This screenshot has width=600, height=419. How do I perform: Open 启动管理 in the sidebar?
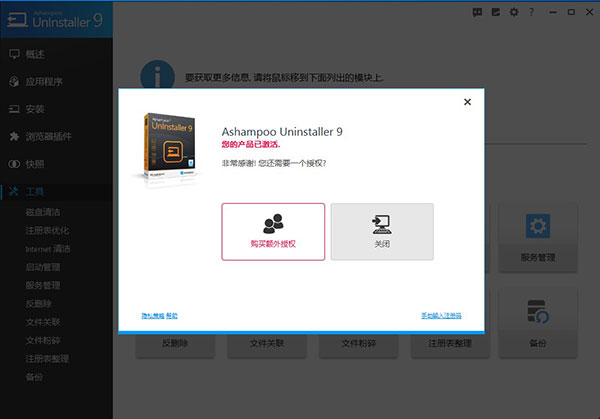tap(43, 267)
